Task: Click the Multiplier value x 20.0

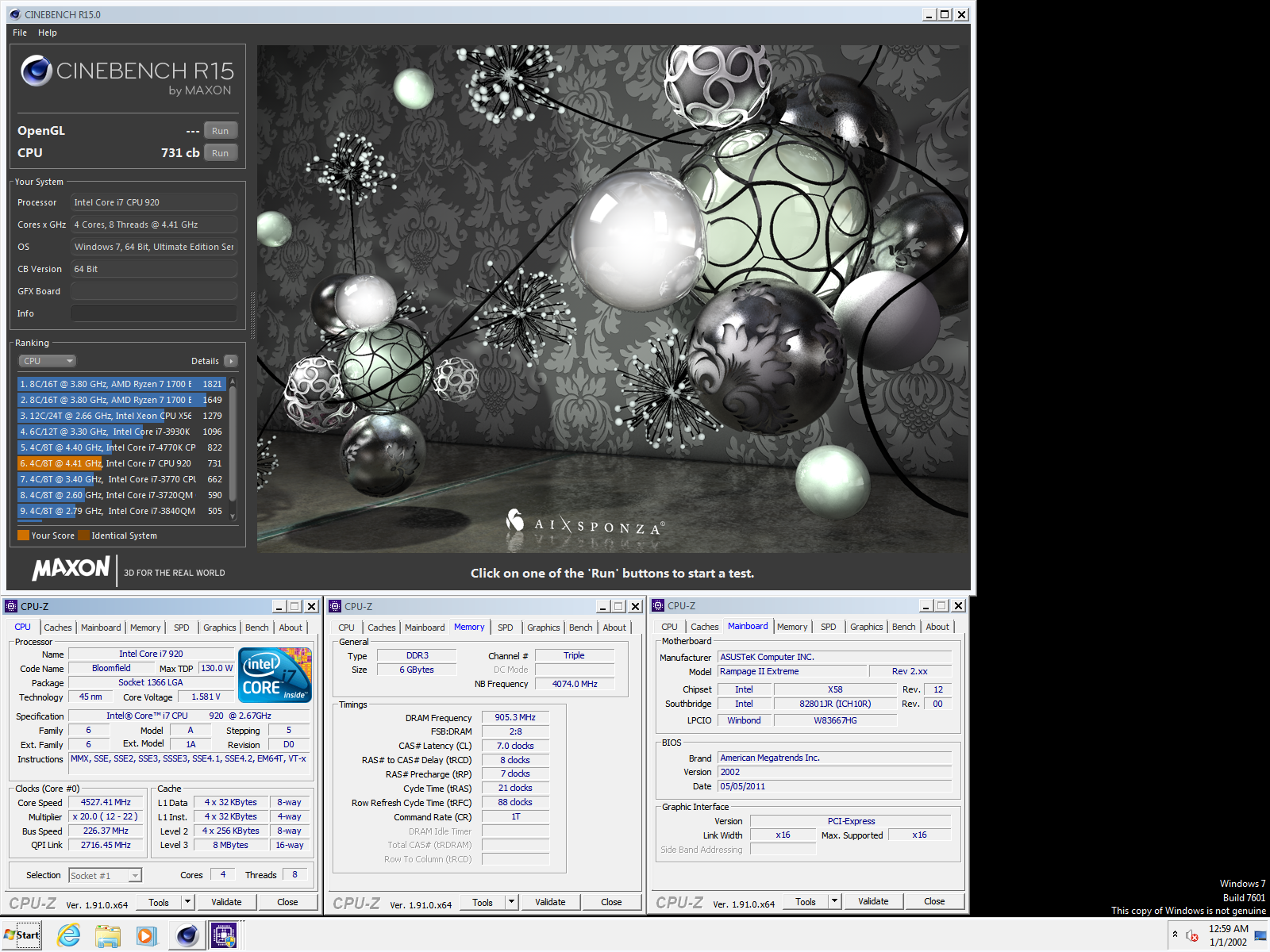Action: pos(106,816)
